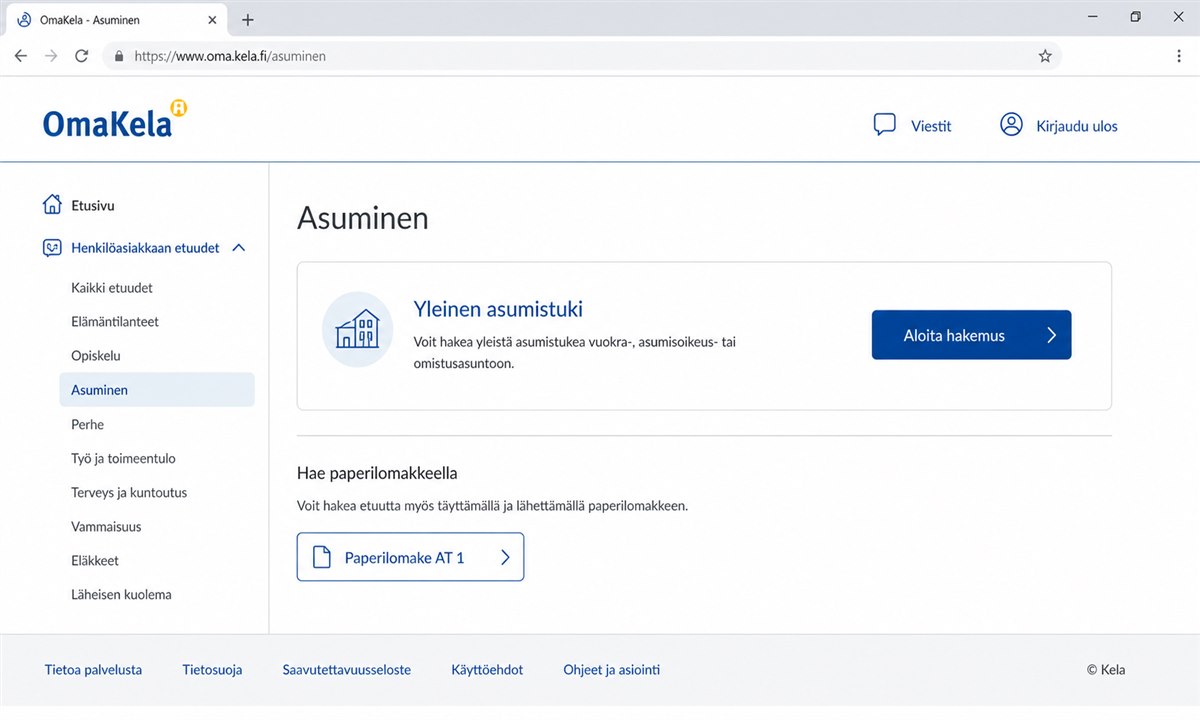Click the Hae paperilomakkeella heading

tap(377, 473)
